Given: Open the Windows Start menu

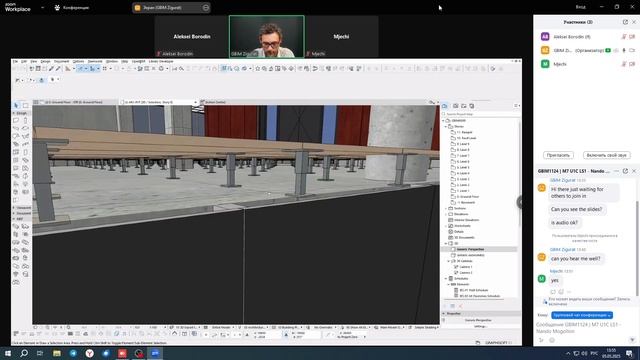Looking at the screenshot, I should pyautogui.click(x=8, y=353).
